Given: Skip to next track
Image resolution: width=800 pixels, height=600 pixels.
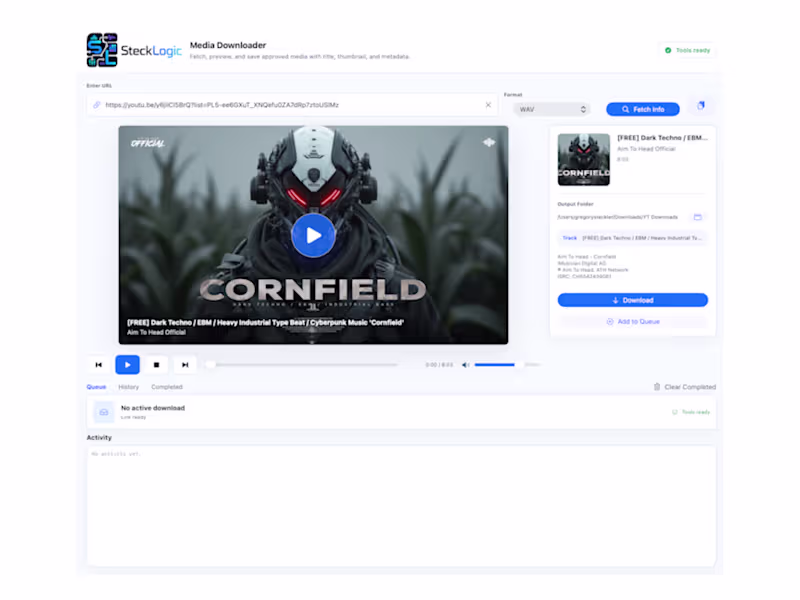Looking at the screenshot, I should [185, 365].
